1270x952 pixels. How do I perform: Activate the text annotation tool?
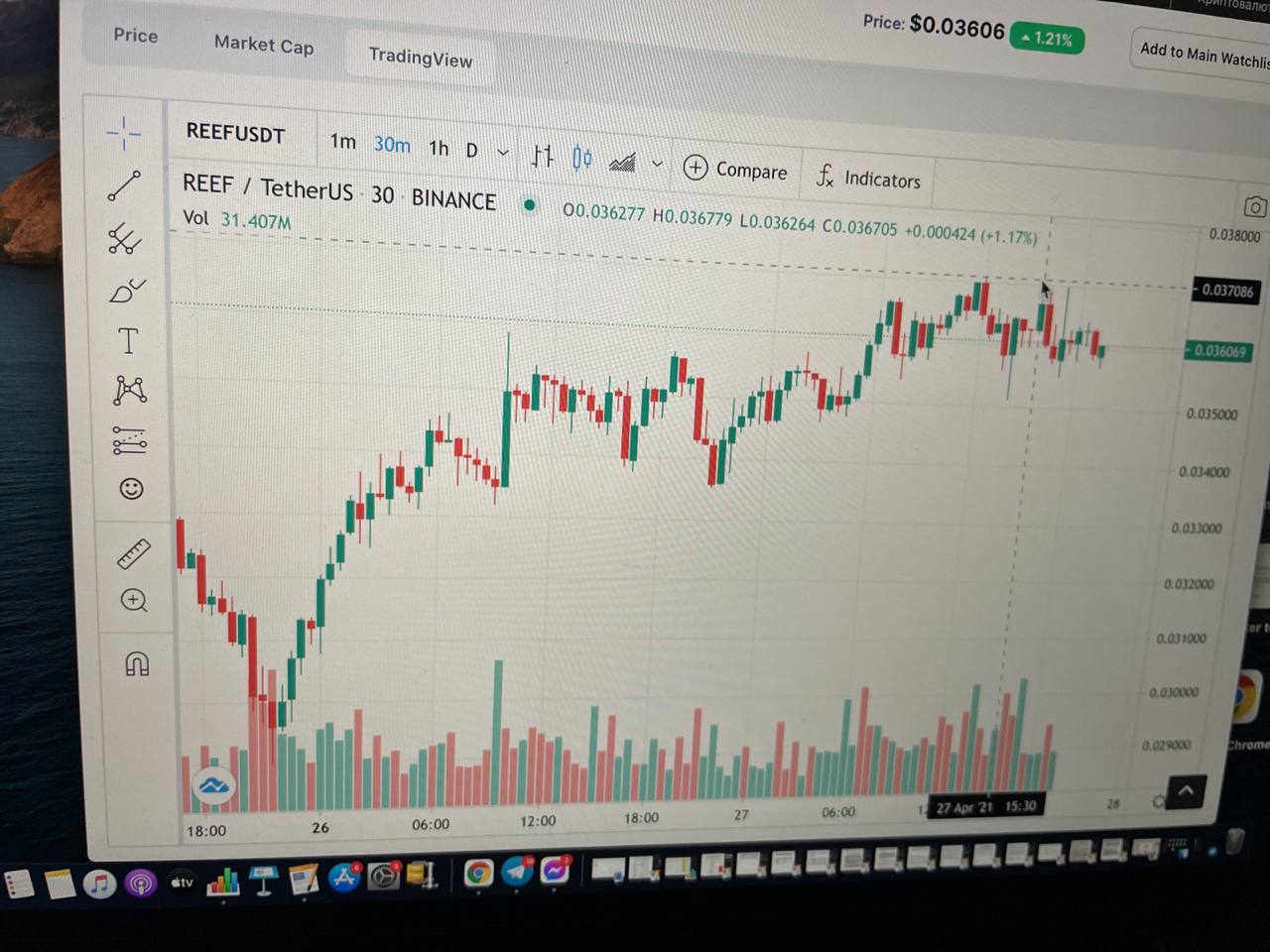tap(128, 341)
